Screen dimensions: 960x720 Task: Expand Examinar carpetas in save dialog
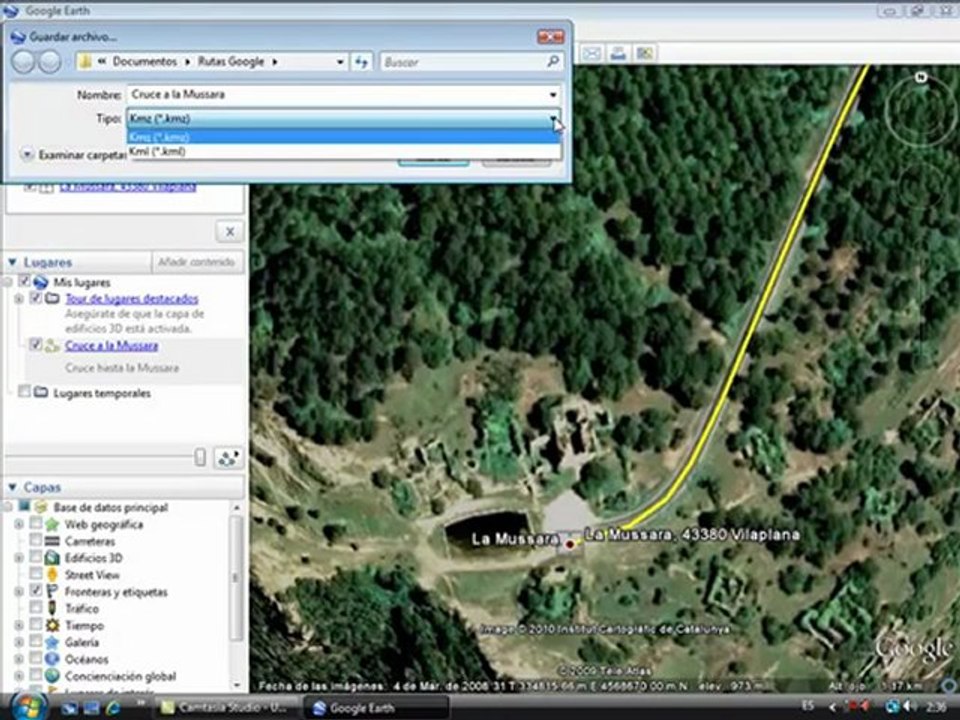click(x=27, y=155)
